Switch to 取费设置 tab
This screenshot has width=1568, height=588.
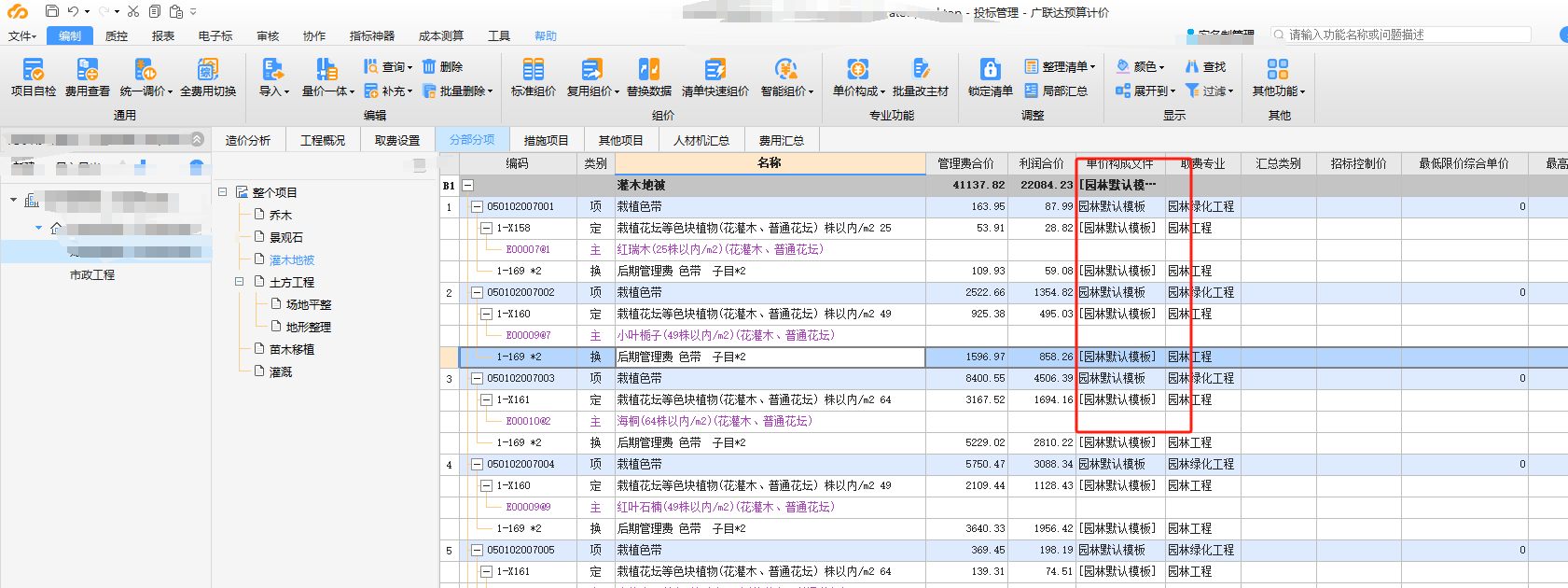[397, 140]
